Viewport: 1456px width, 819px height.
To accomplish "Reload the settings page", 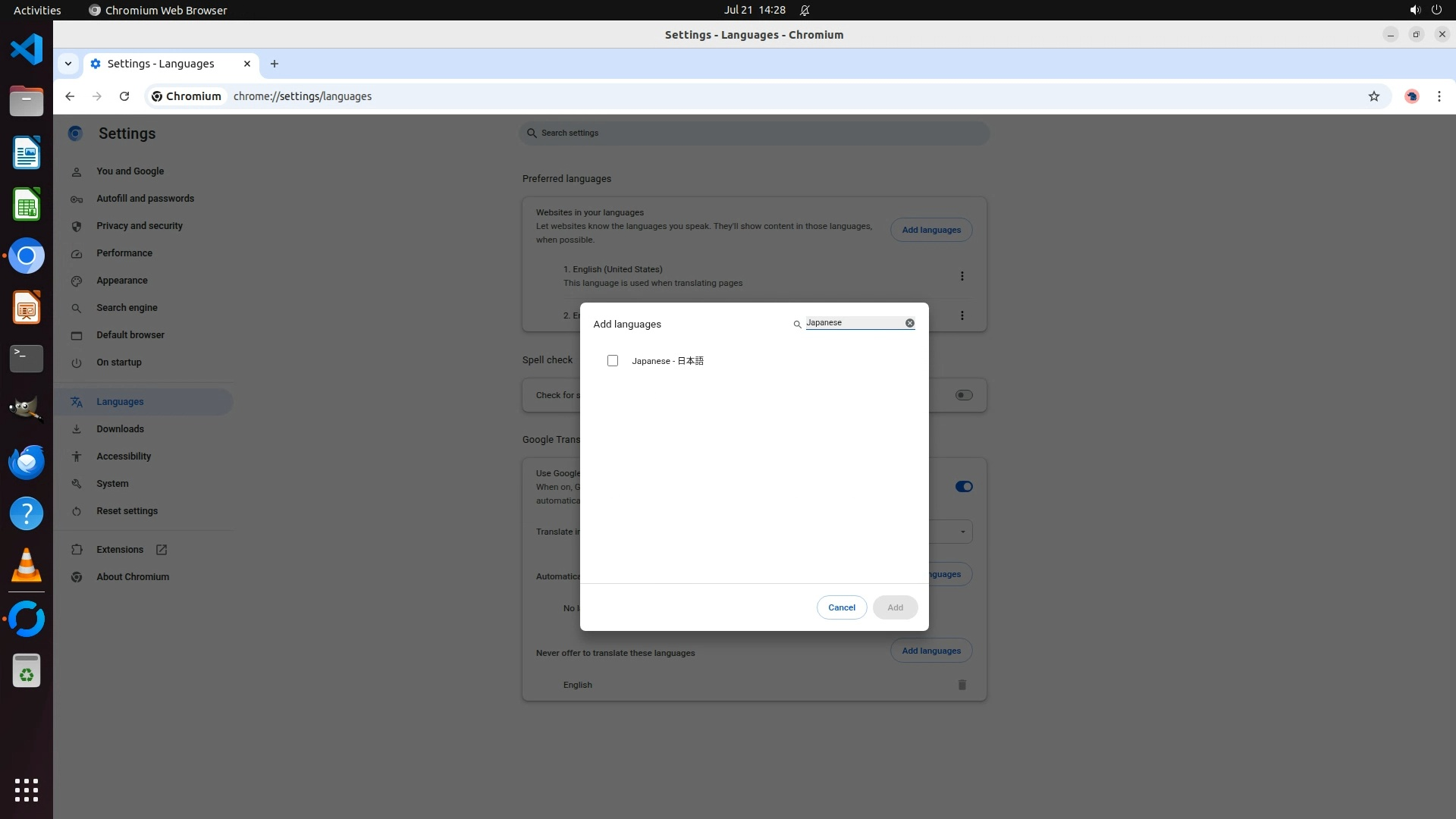I will pyautogui.click(x=124, y=96).
